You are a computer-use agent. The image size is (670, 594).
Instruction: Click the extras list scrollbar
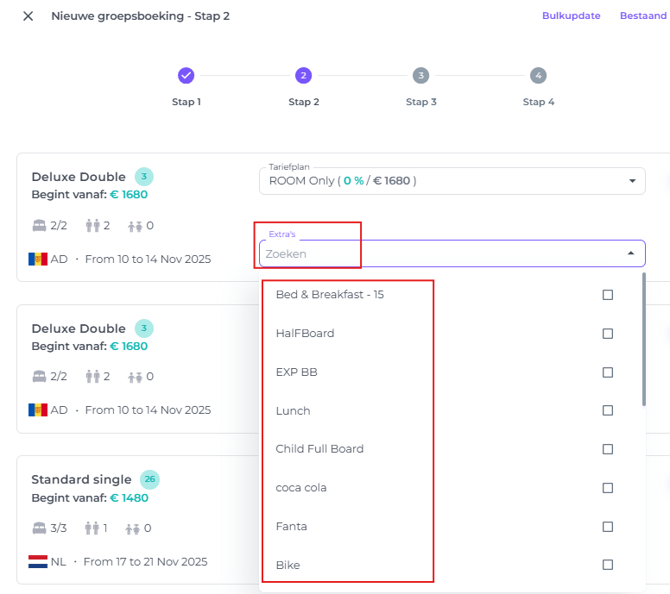coord(644,340)
